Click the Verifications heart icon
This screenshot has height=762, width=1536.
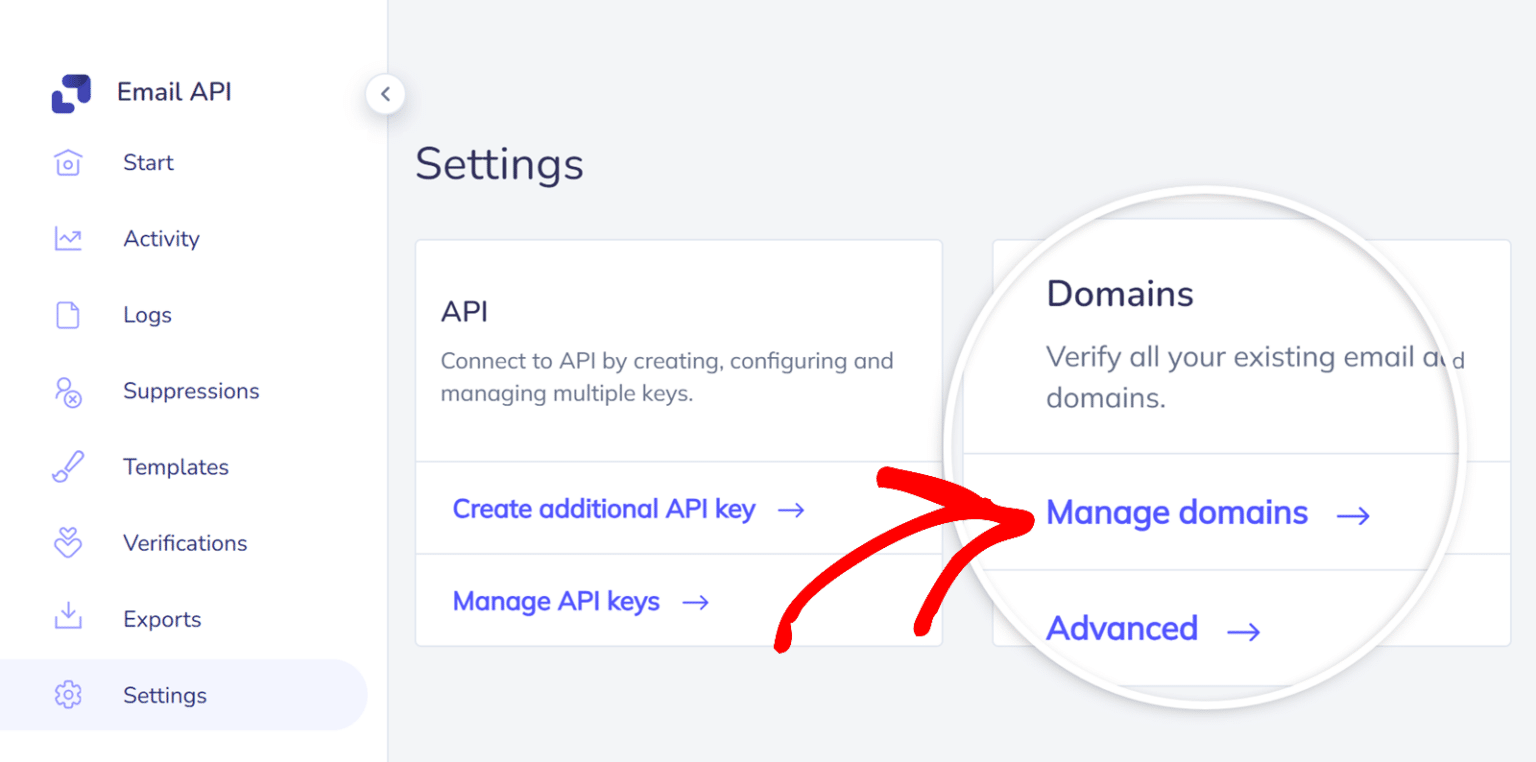67,543
